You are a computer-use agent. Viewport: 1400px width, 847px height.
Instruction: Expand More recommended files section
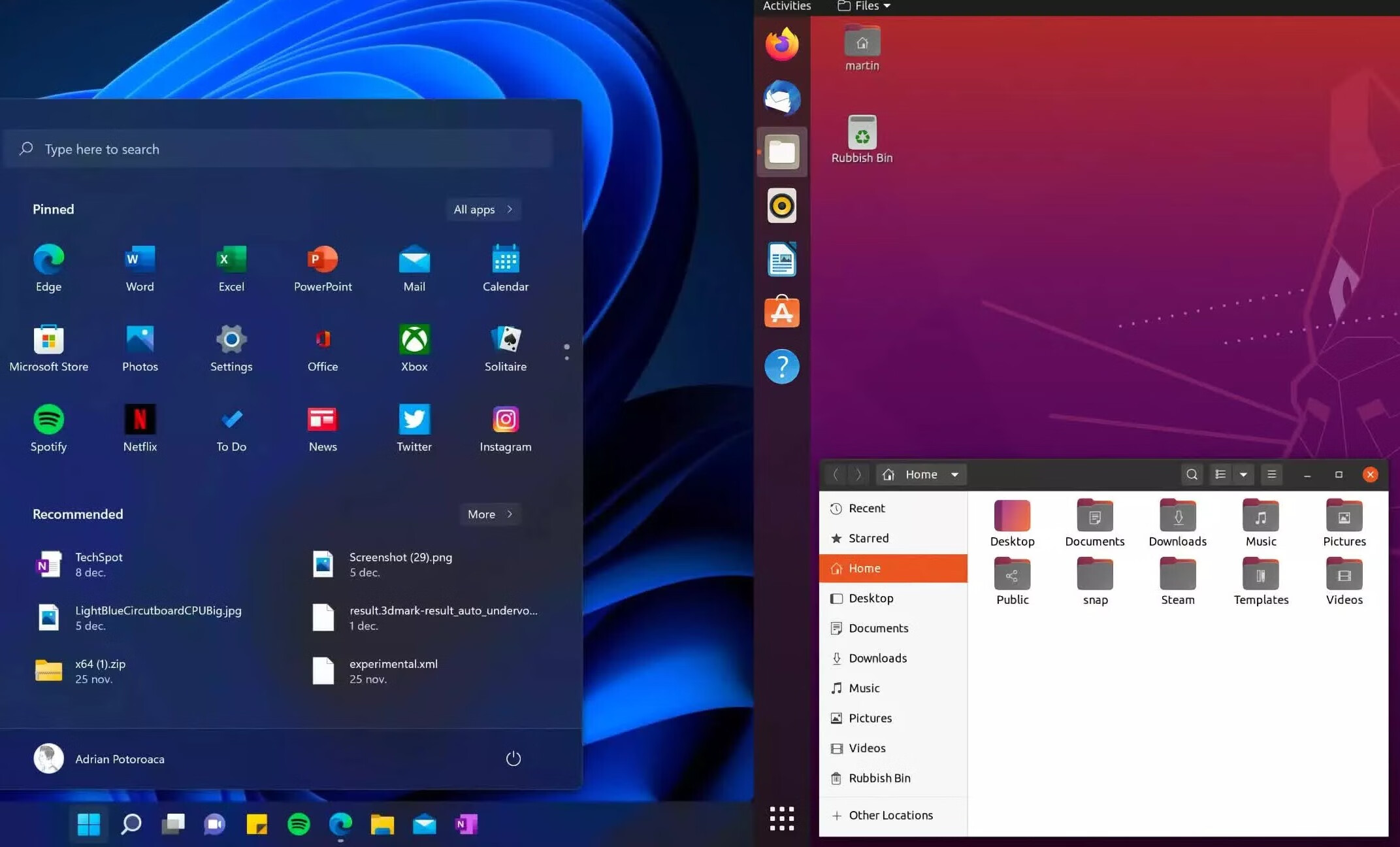pos(489,513)
